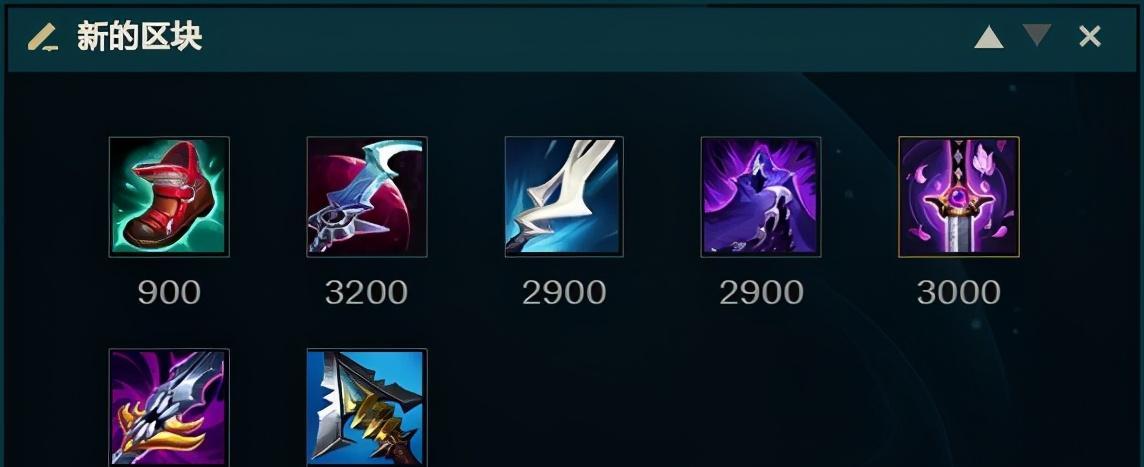This screenshot has height=467, width=1144.
Task: Select the red boot item icon
Action: coord(169,196)
